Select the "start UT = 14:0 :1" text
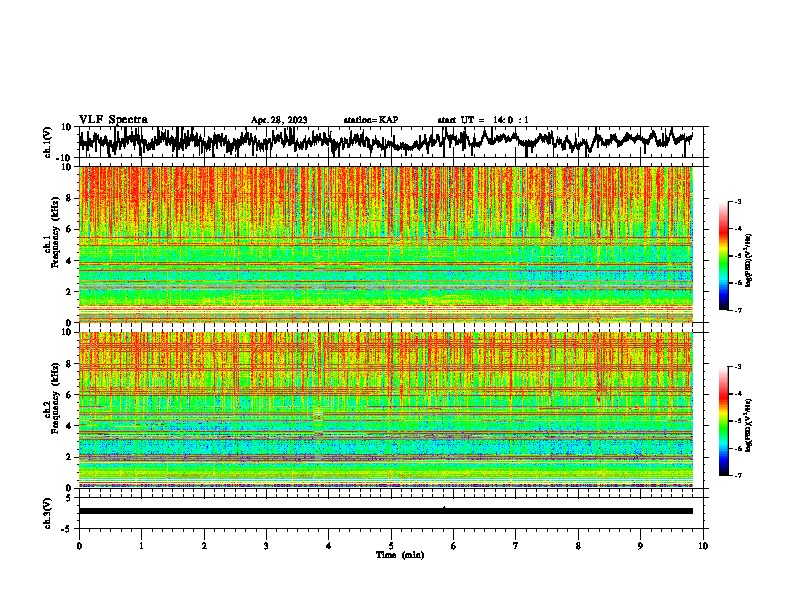 483,120
